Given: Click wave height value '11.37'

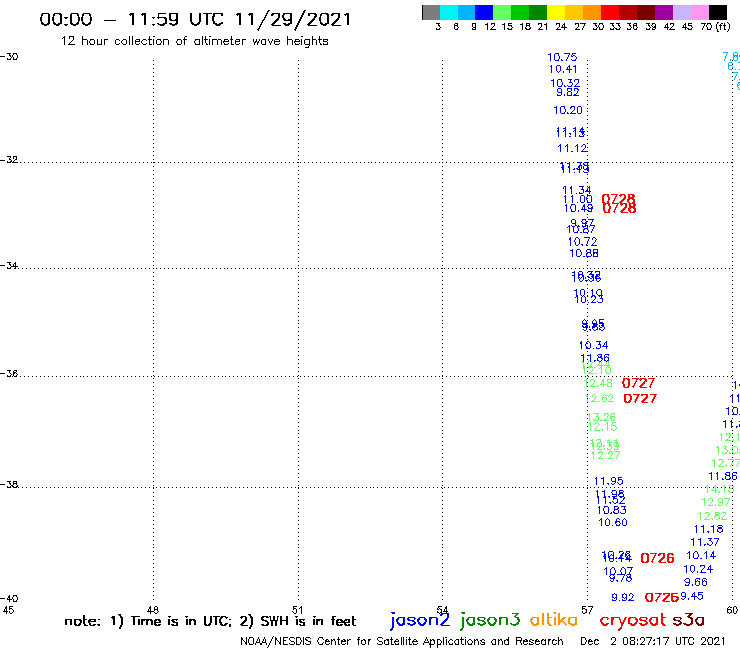Looking at the screenshot, I should tap(705, 542).
